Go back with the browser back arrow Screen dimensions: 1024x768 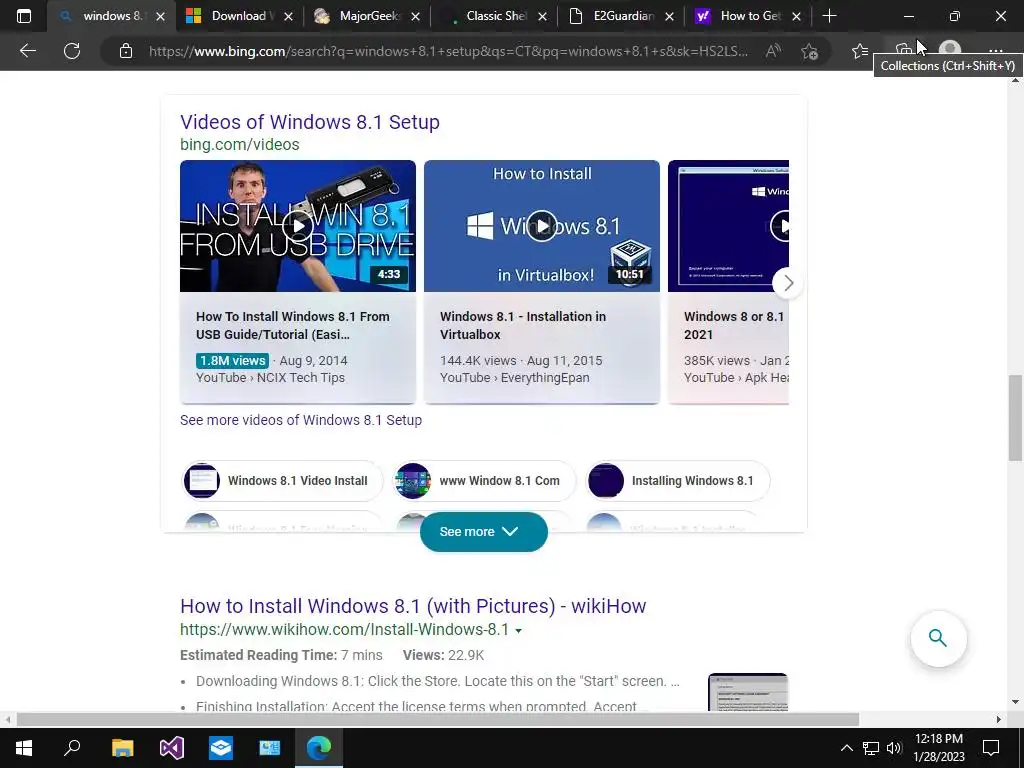point(27,50)
